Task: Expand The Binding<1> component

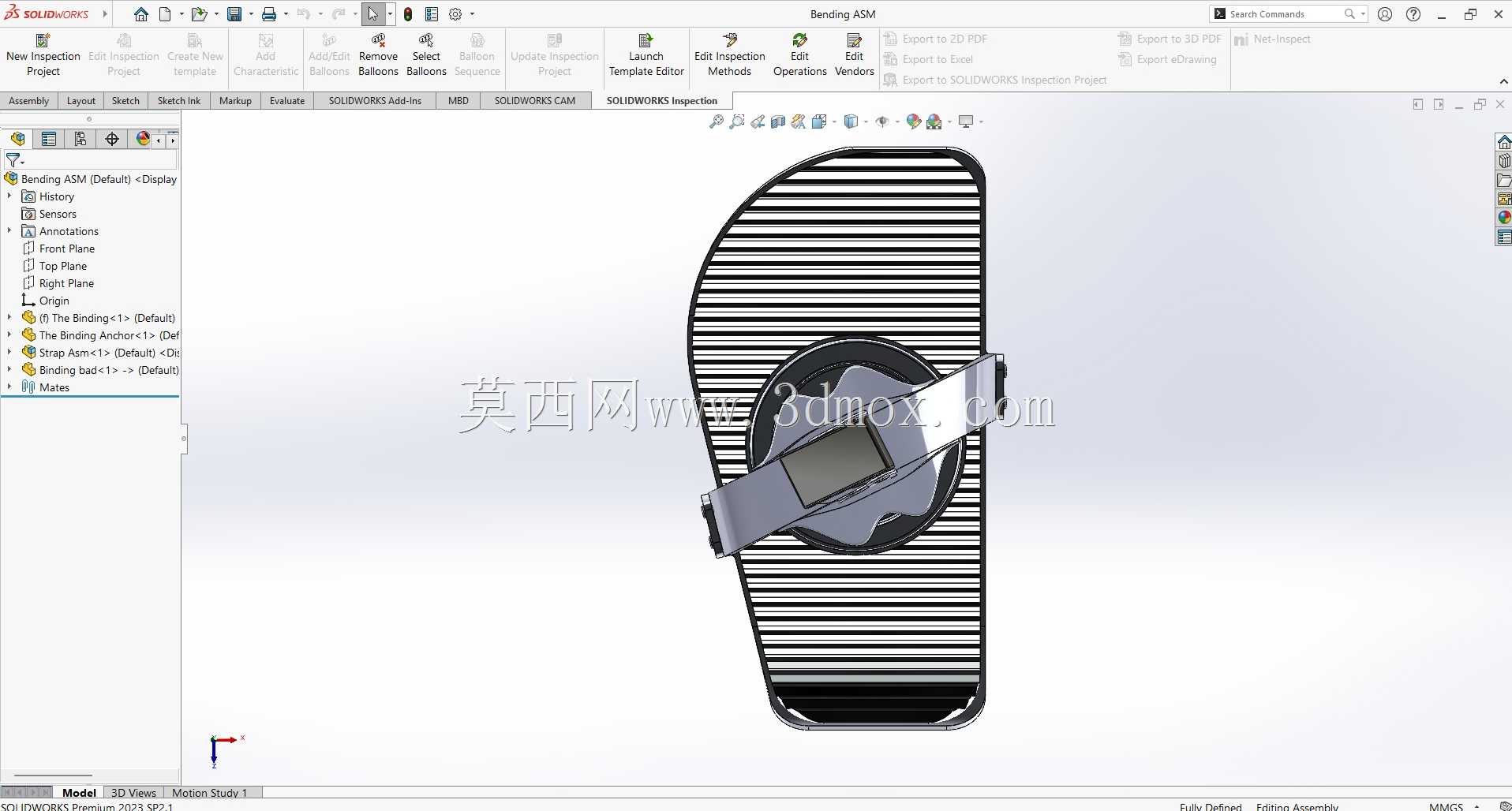Action: click(9, 318)
